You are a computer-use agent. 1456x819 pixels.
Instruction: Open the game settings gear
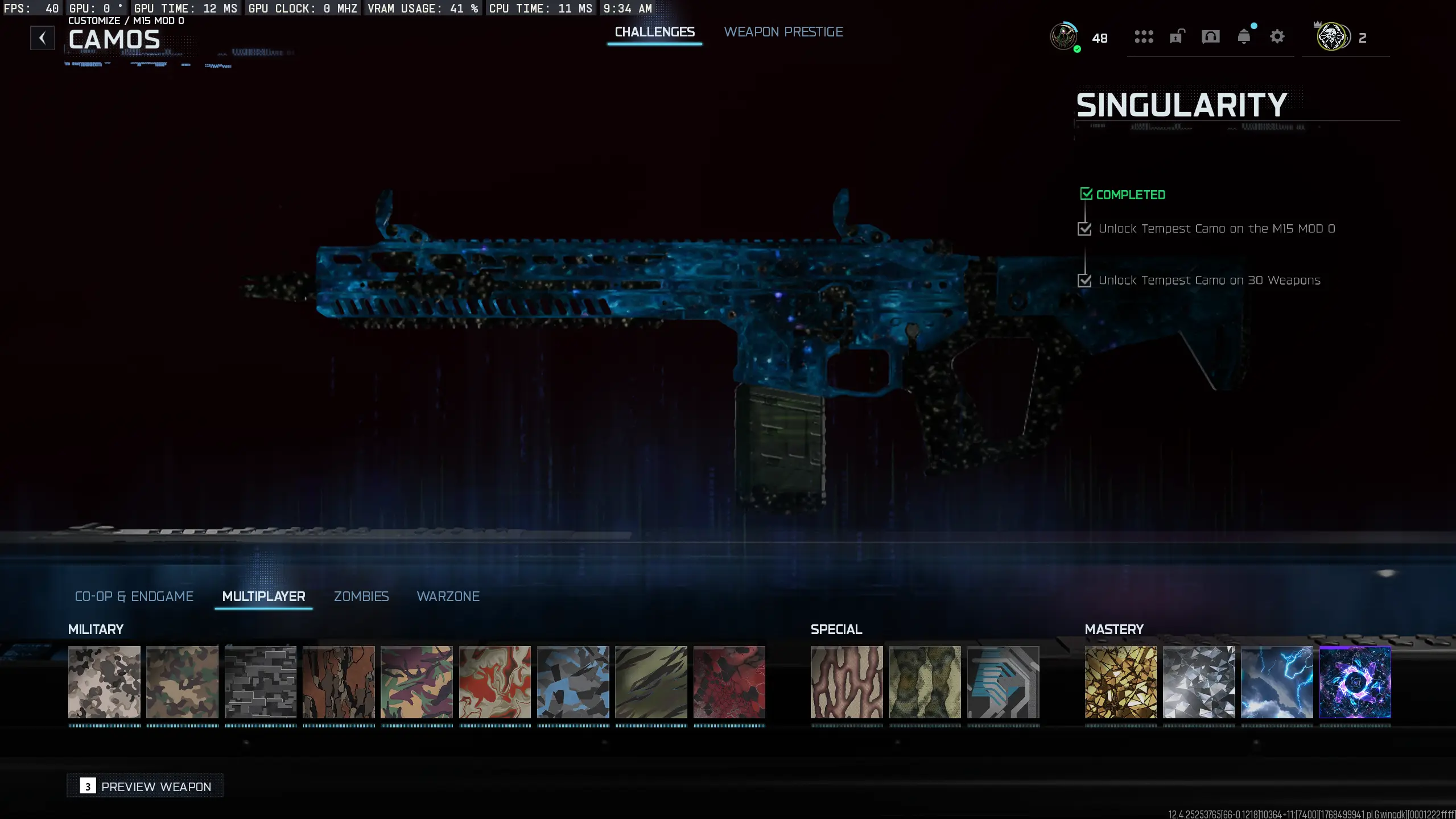(x=1277, y=36)
